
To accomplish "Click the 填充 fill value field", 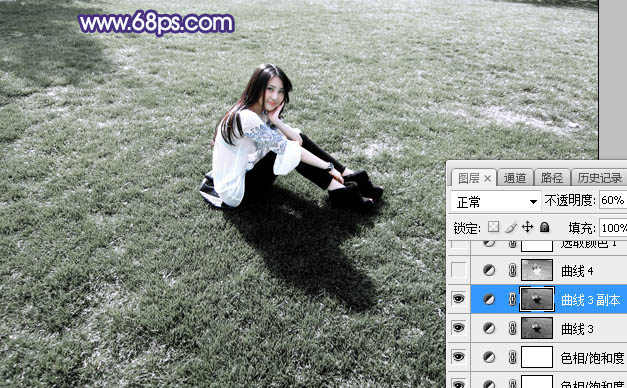I will [x=613, y=228].
